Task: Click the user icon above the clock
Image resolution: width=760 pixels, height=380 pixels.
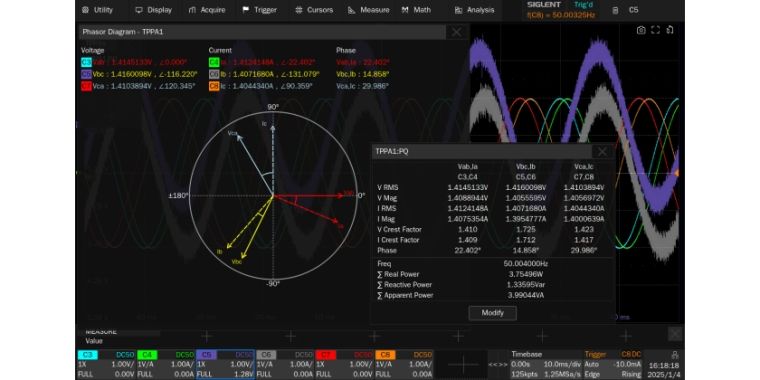Action: (674, 355)
